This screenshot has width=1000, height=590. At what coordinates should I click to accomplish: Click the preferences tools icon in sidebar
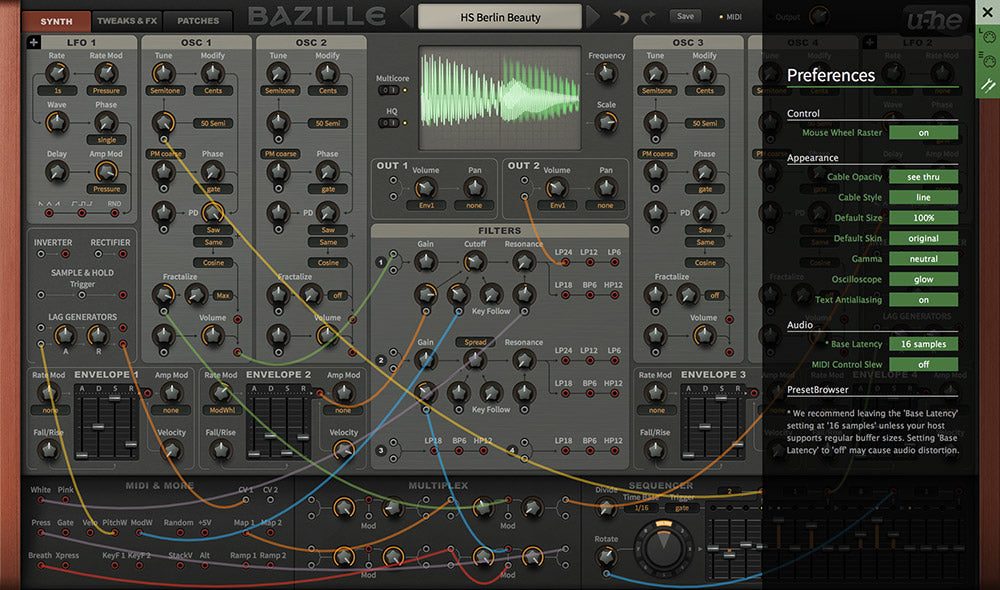[988, 85]
